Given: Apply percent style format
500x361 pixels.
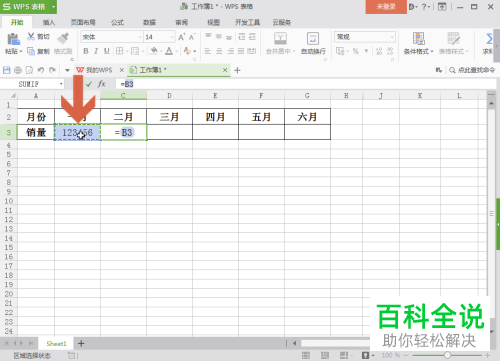Looking at the screenshot, I should [x=356, y=51].
